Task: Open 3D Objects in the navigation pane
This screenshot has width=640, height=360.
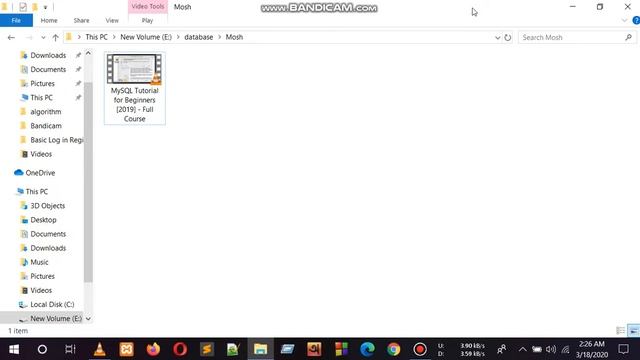Action: (47, 206)
